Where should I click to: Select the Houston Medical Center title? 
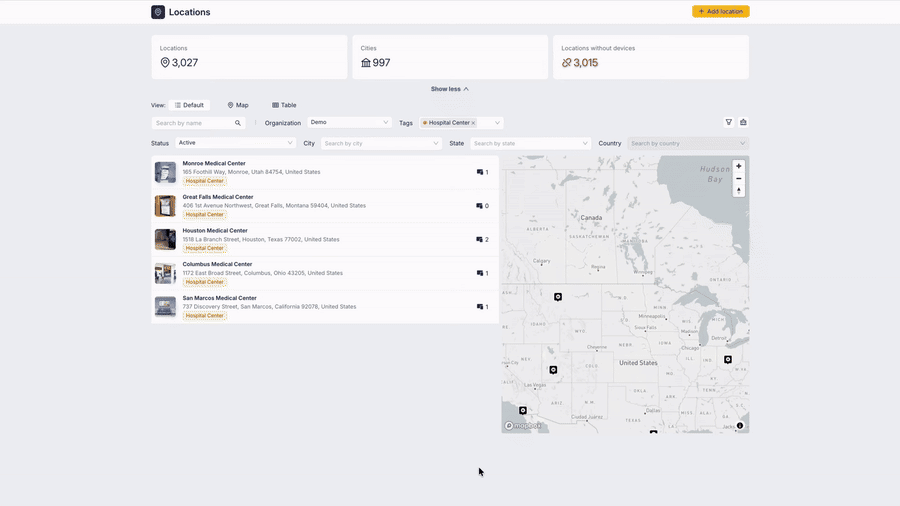pos(215,231)
